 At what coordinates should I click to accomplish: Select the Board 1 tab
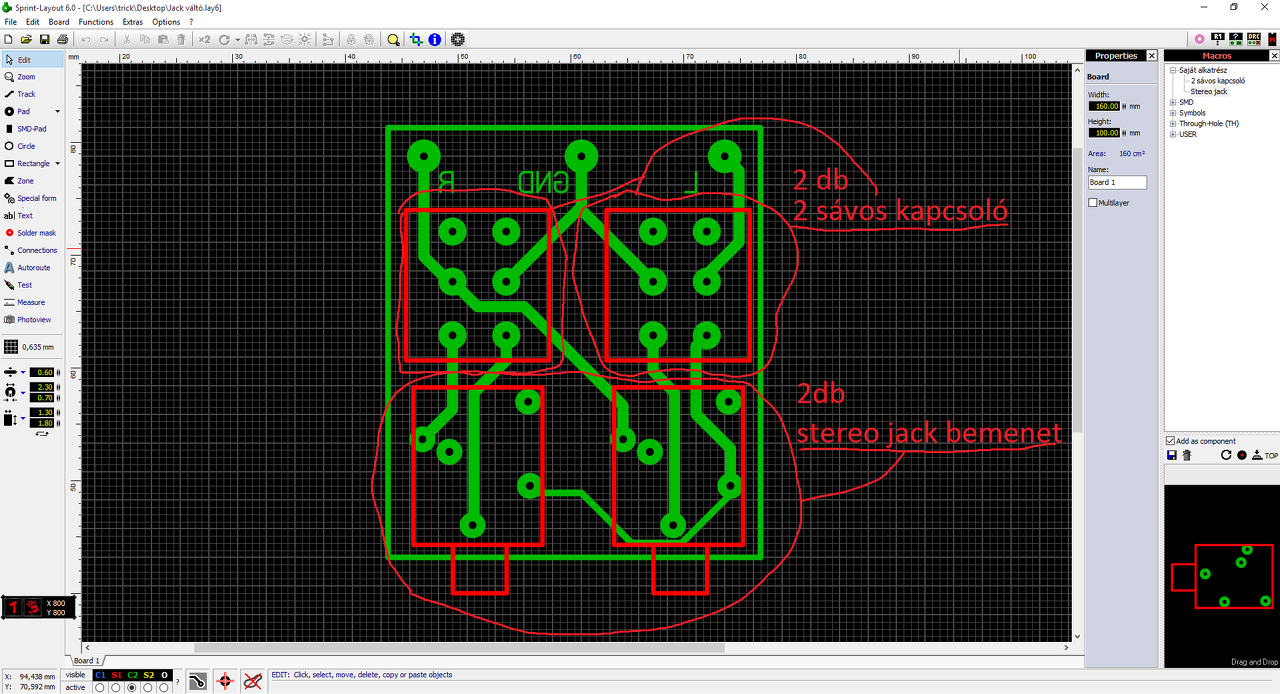point(87,661)
